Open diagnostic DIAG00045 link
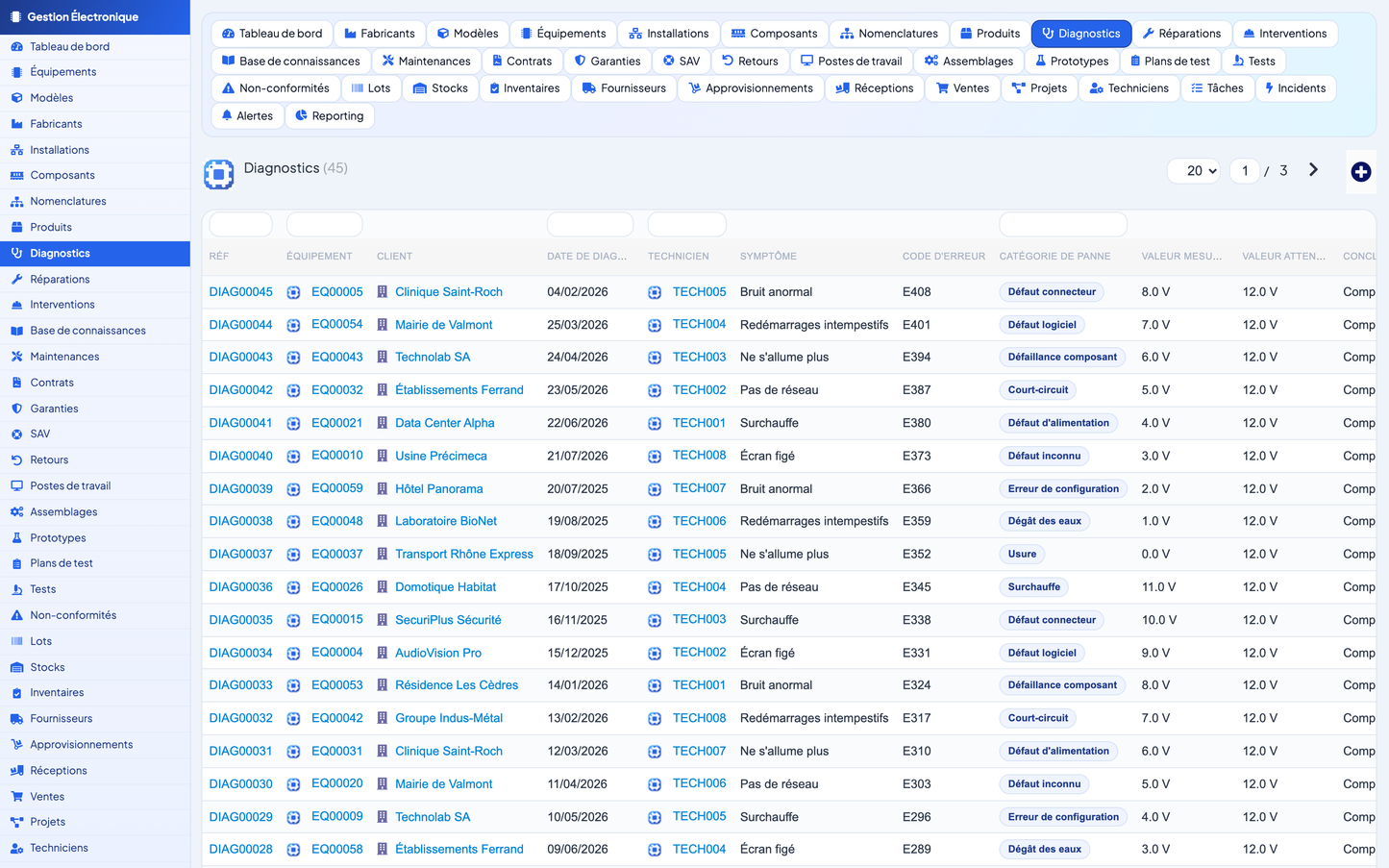 (x=240, y=292)
